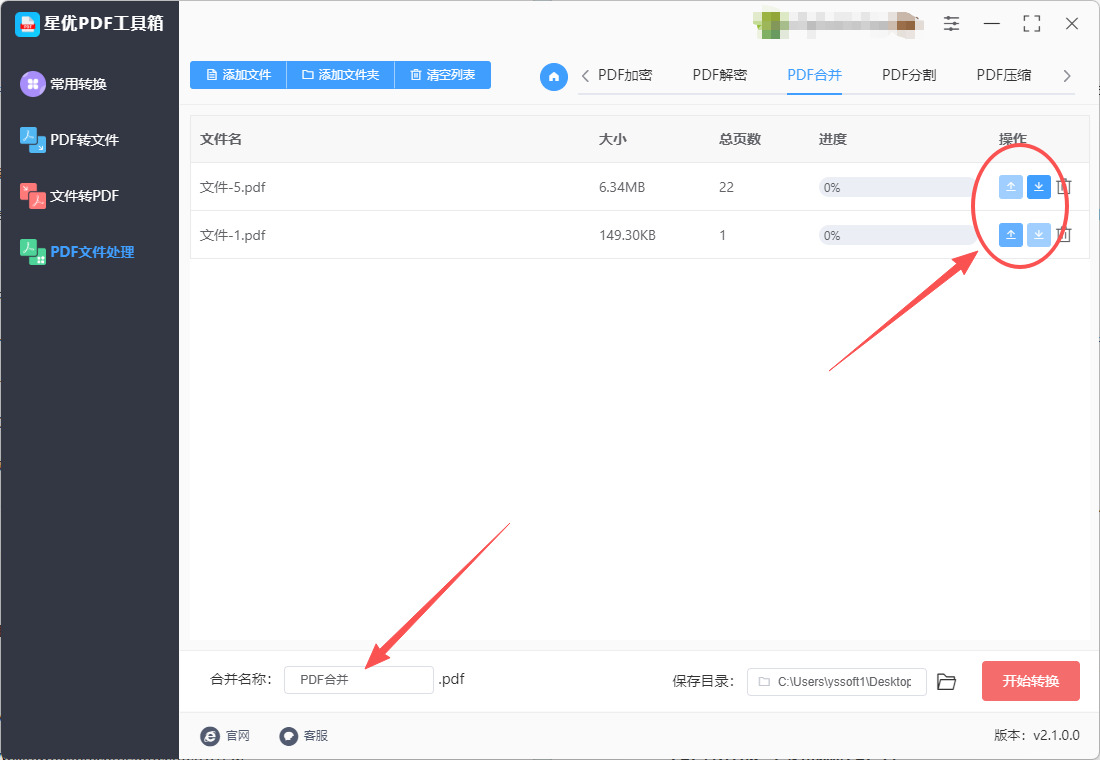Click the 添加文件夹 button
This screenshot has height=760, width=1100.
click(x=341, y=75)
